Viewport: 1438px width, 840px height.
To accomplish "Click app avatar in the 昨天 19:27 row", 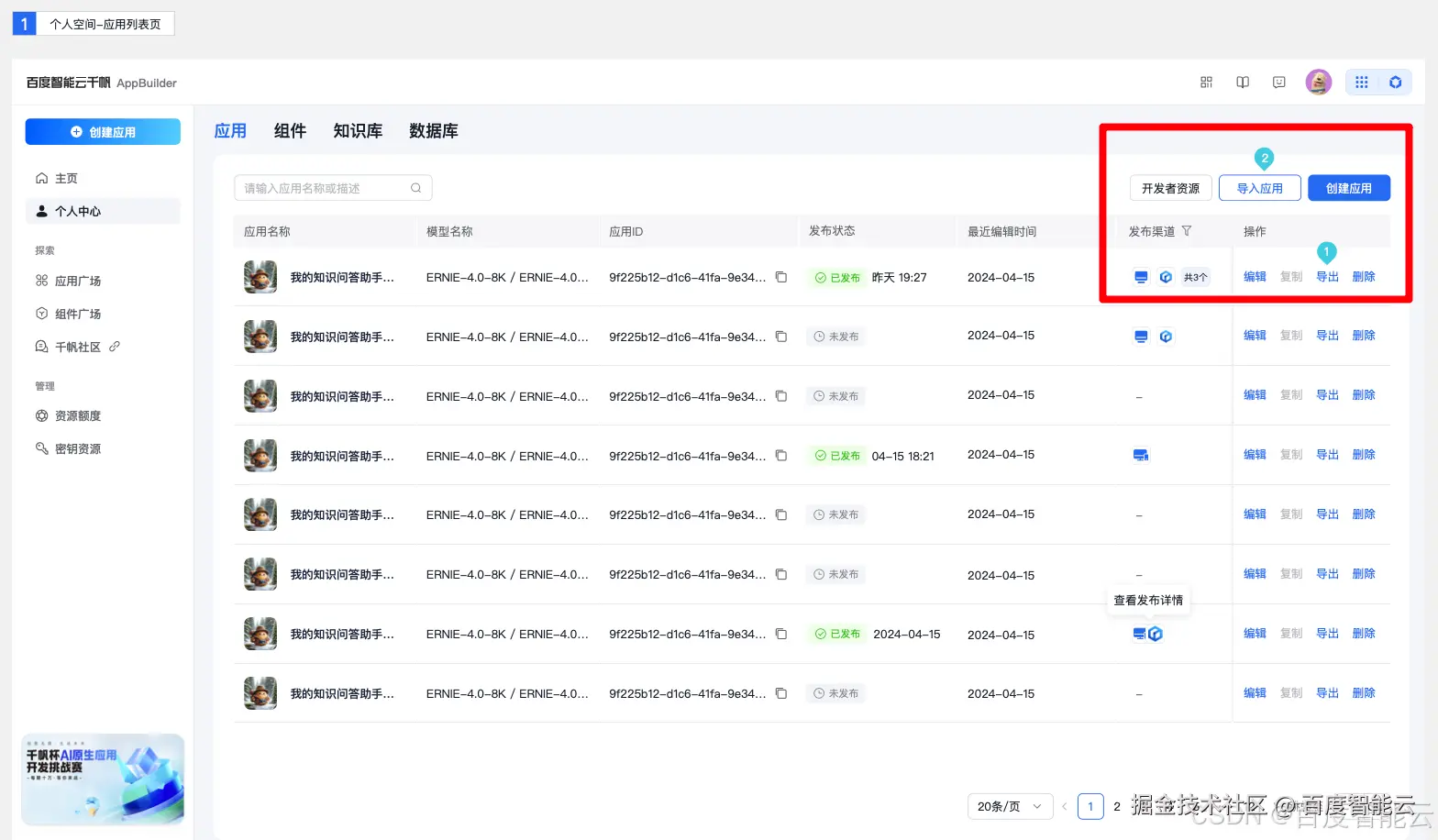I will [x=260, y=277].
